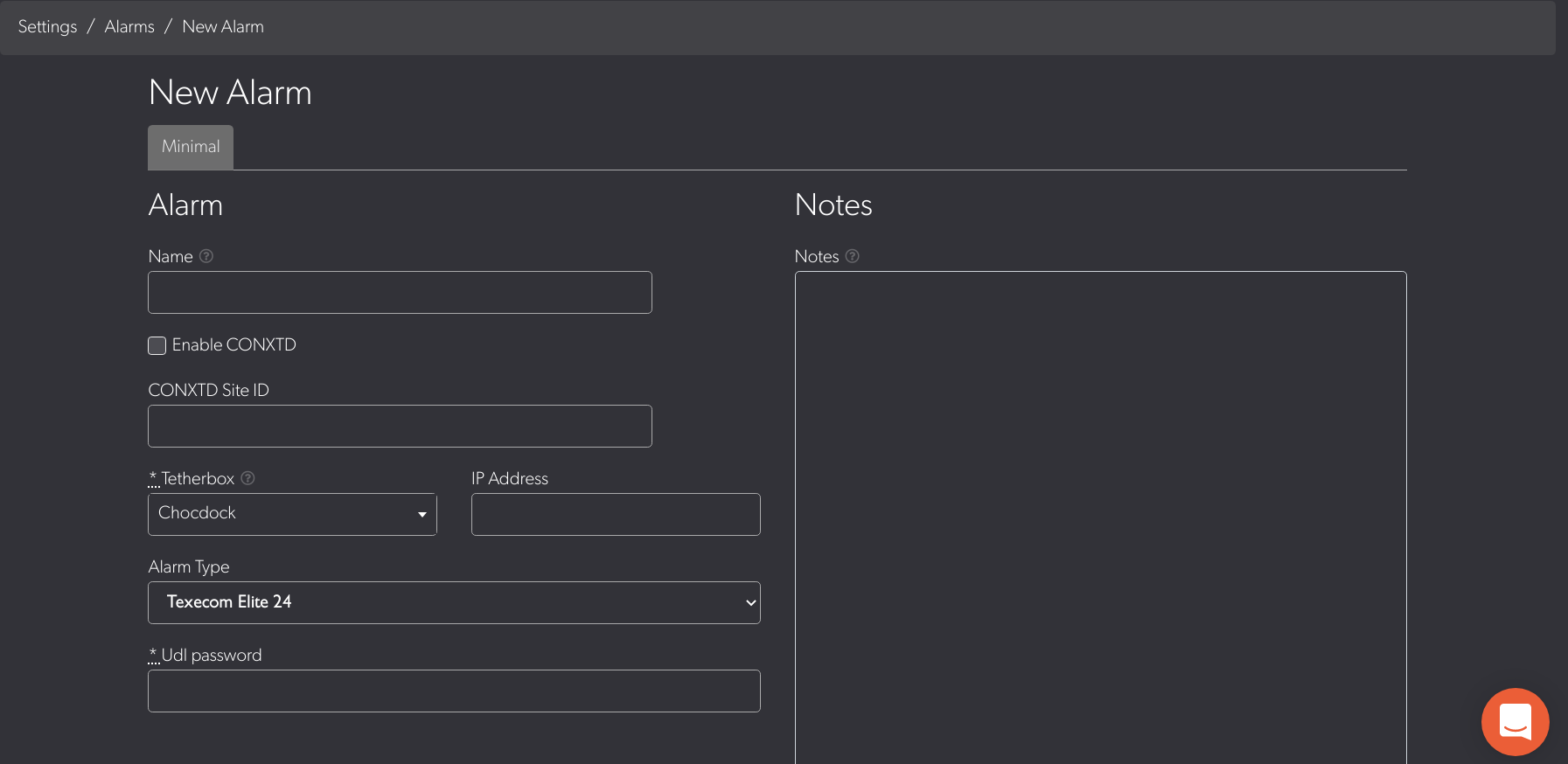Click the required asterisk beside Udl password
Image resolution: width=1568 pixels, height=764 pixels.
pos(153,654)
